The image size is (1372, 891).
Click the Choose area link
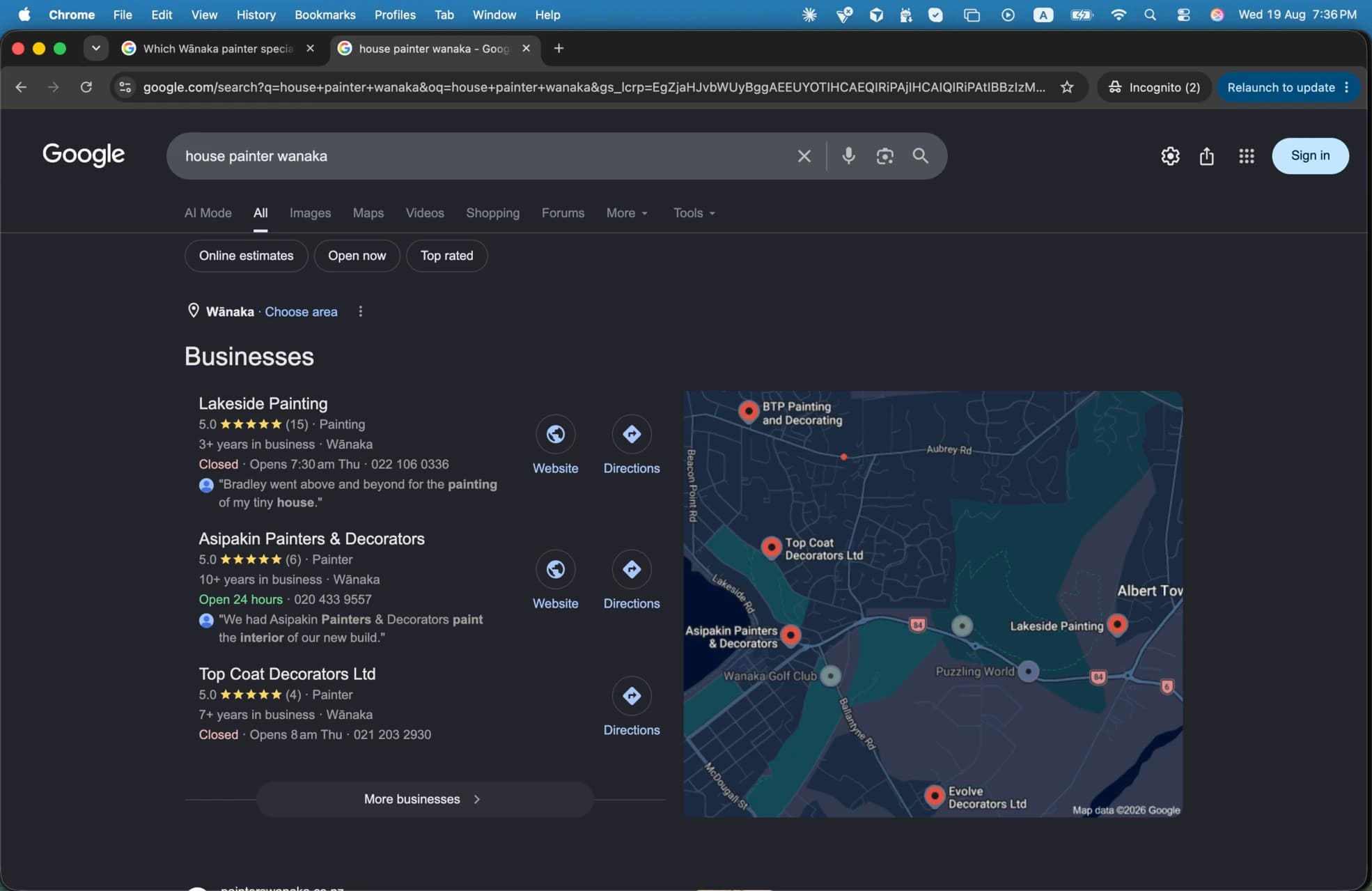coord(301,311)
